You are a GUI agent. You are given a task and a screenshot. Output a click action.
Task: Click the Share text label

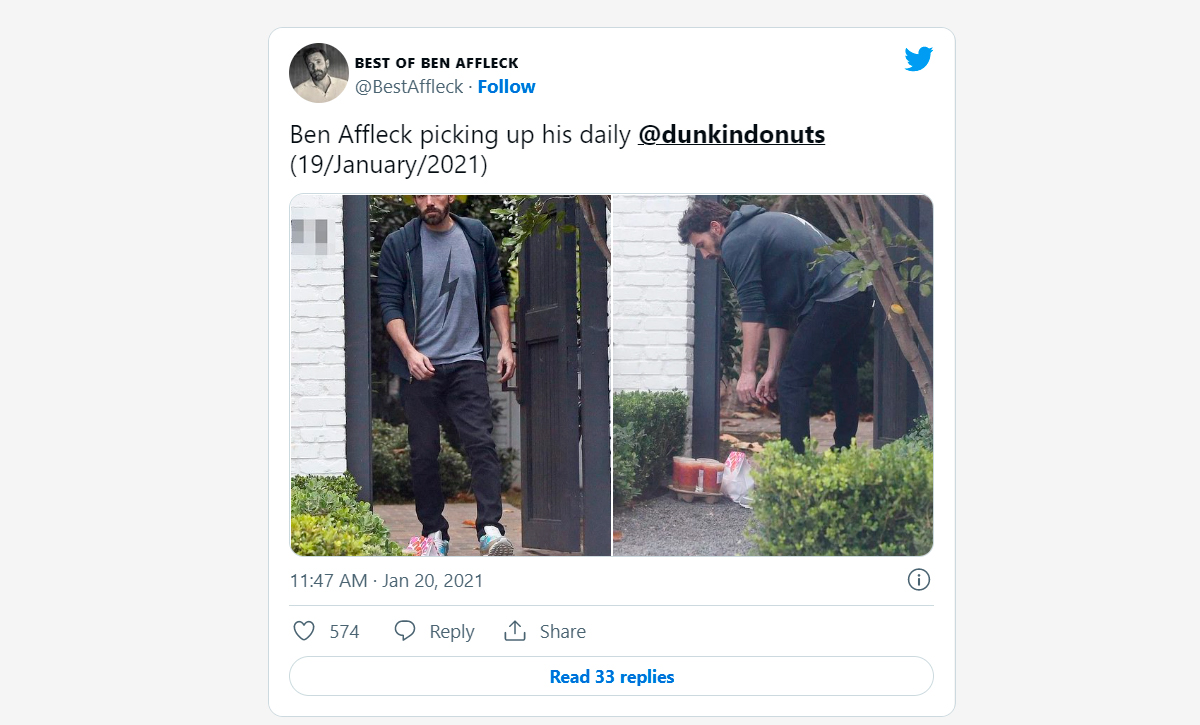point(562,632)
